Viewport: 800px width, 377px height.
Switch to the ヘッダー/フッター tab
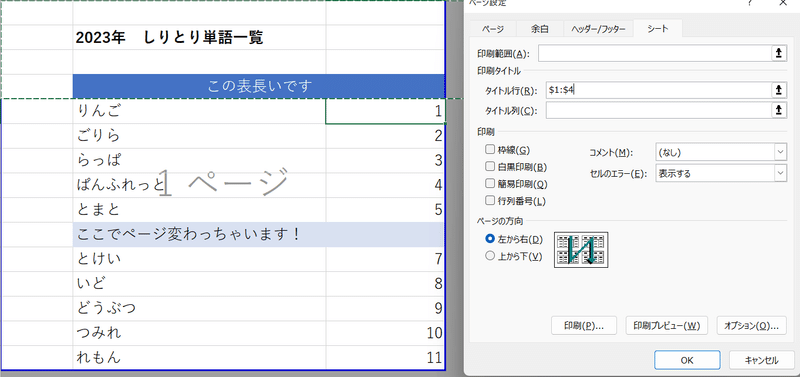(598, 29)
